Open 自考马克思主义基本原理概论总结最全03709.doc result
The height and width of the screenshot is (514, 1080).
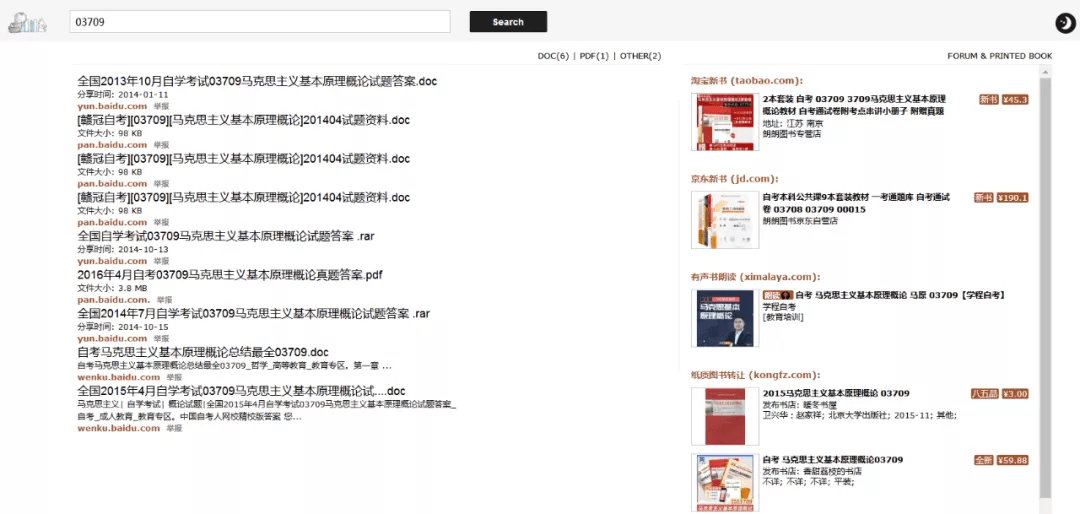202,352
